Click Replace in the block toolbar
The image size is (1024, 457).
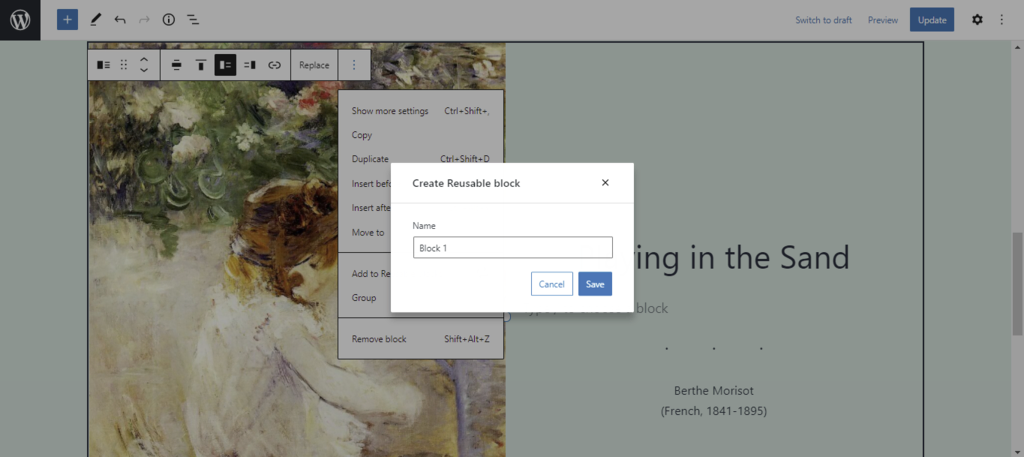[x=314, y=65]
